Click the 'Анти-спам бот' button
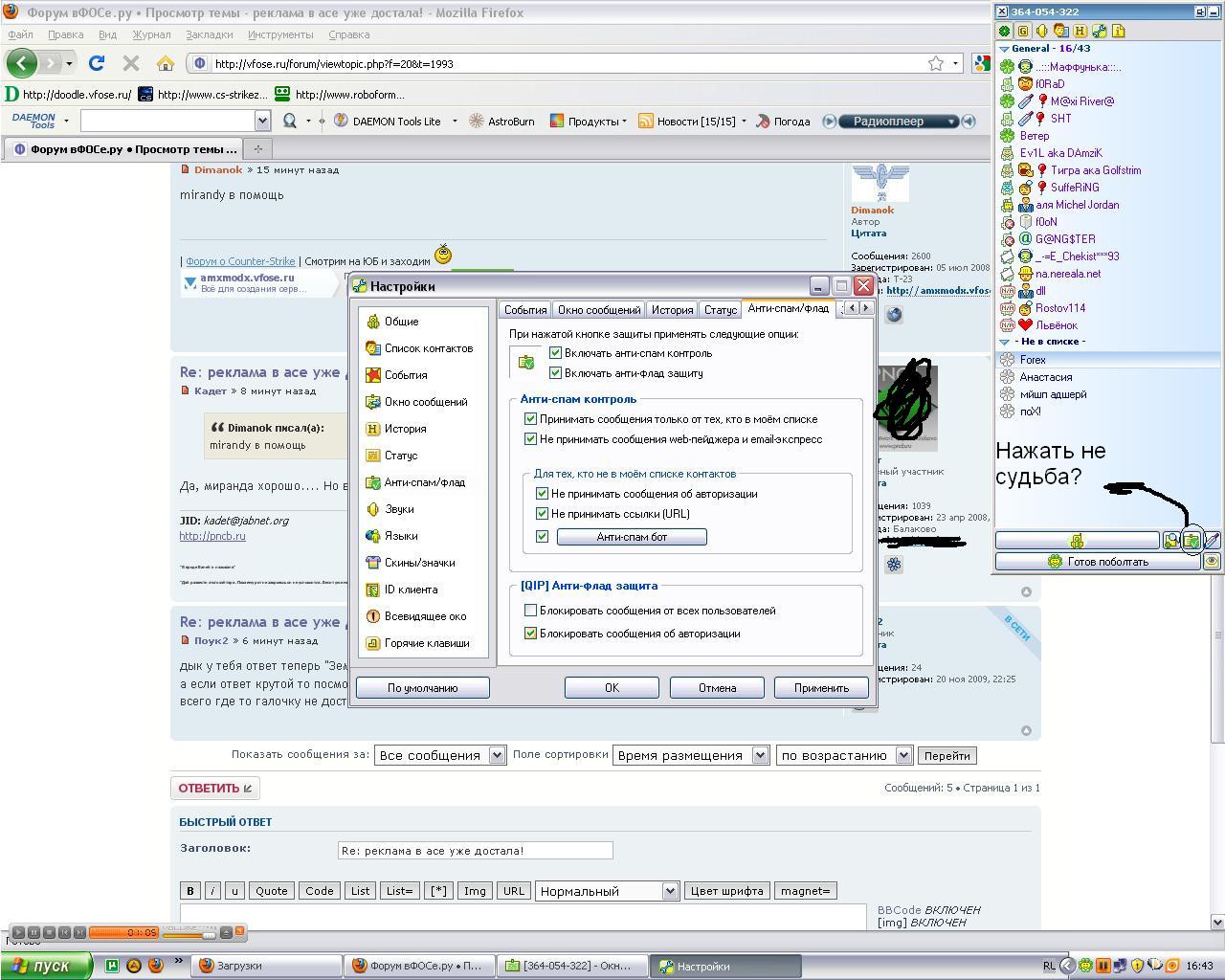The image size is (1225, 980). click(x=632, y=537)
